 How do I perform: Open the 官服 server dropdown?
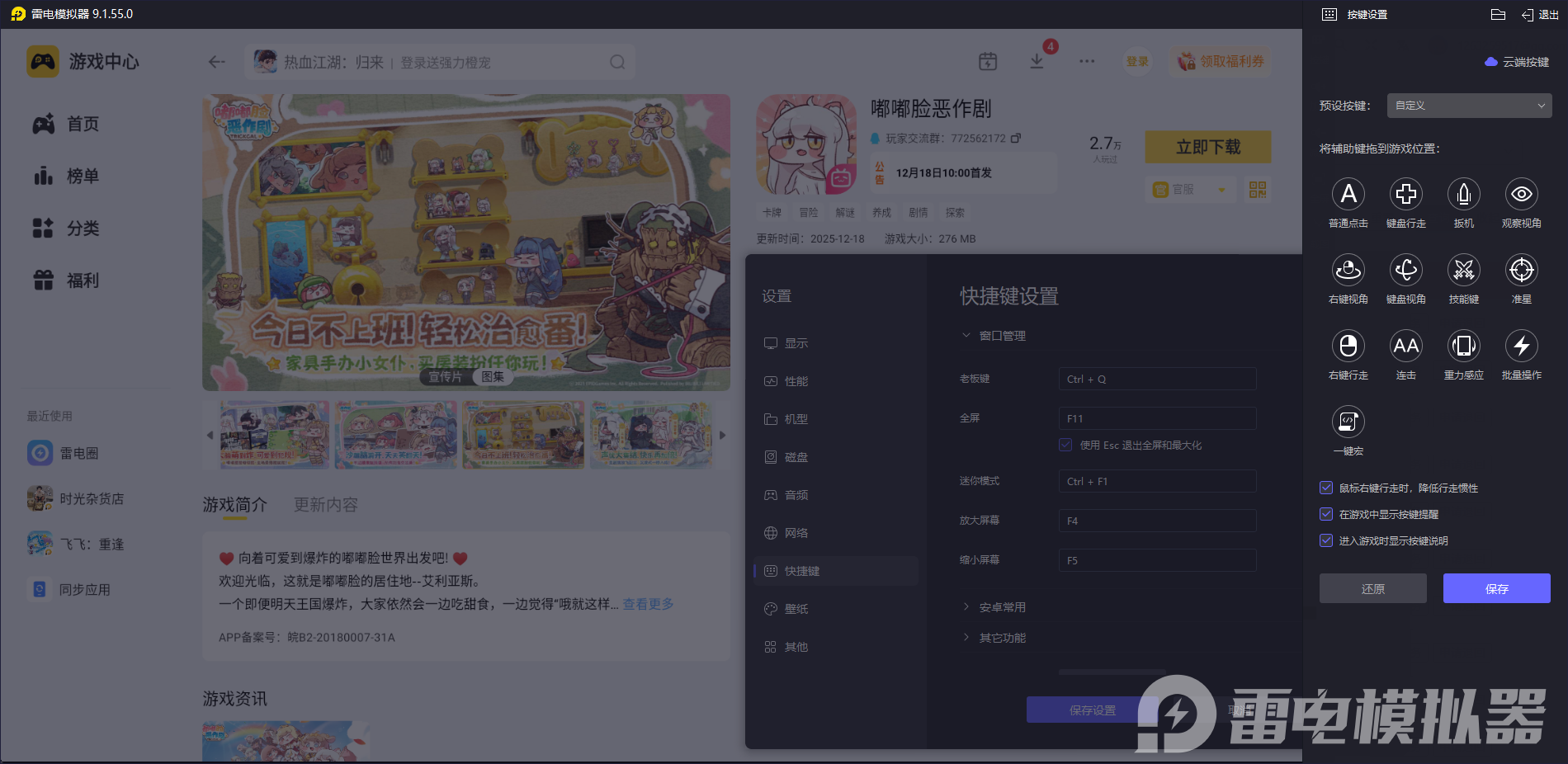click(1190, 190)
